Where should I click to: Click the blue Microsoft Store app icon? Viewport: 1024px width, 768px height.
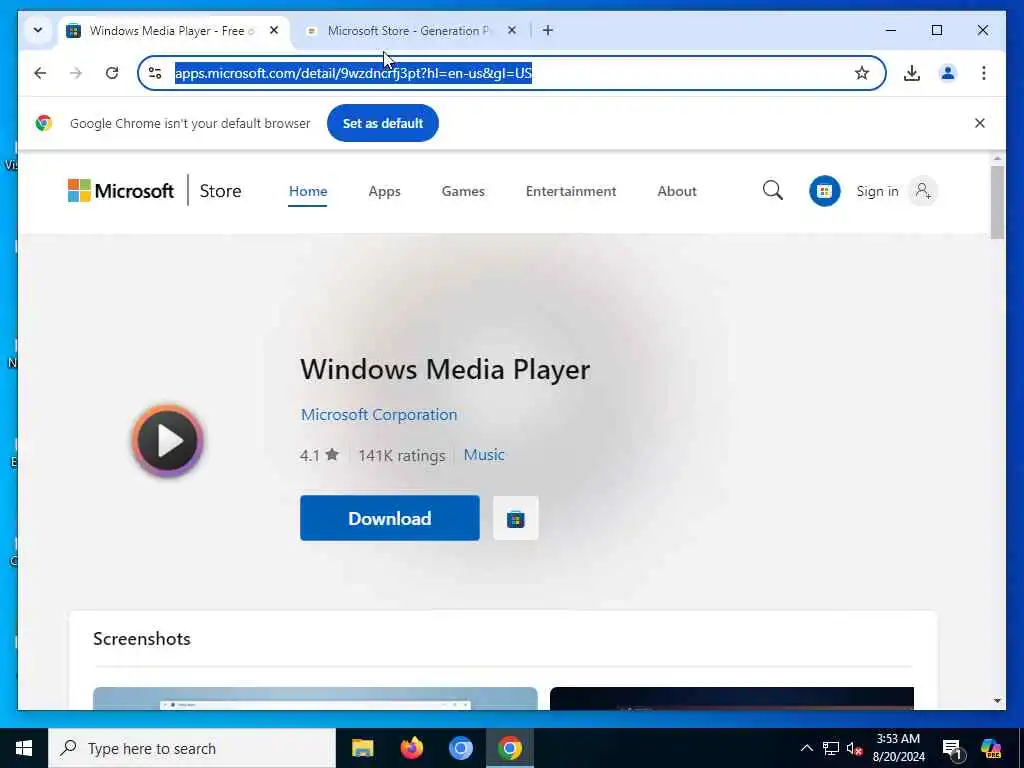click(824, 191)
